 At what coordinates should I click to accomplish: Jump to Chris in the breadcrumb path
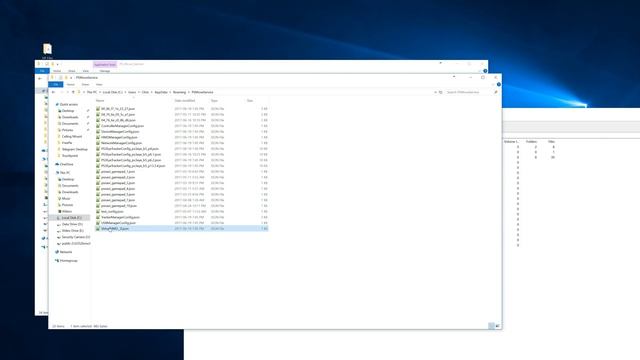(x=145, y=92)
